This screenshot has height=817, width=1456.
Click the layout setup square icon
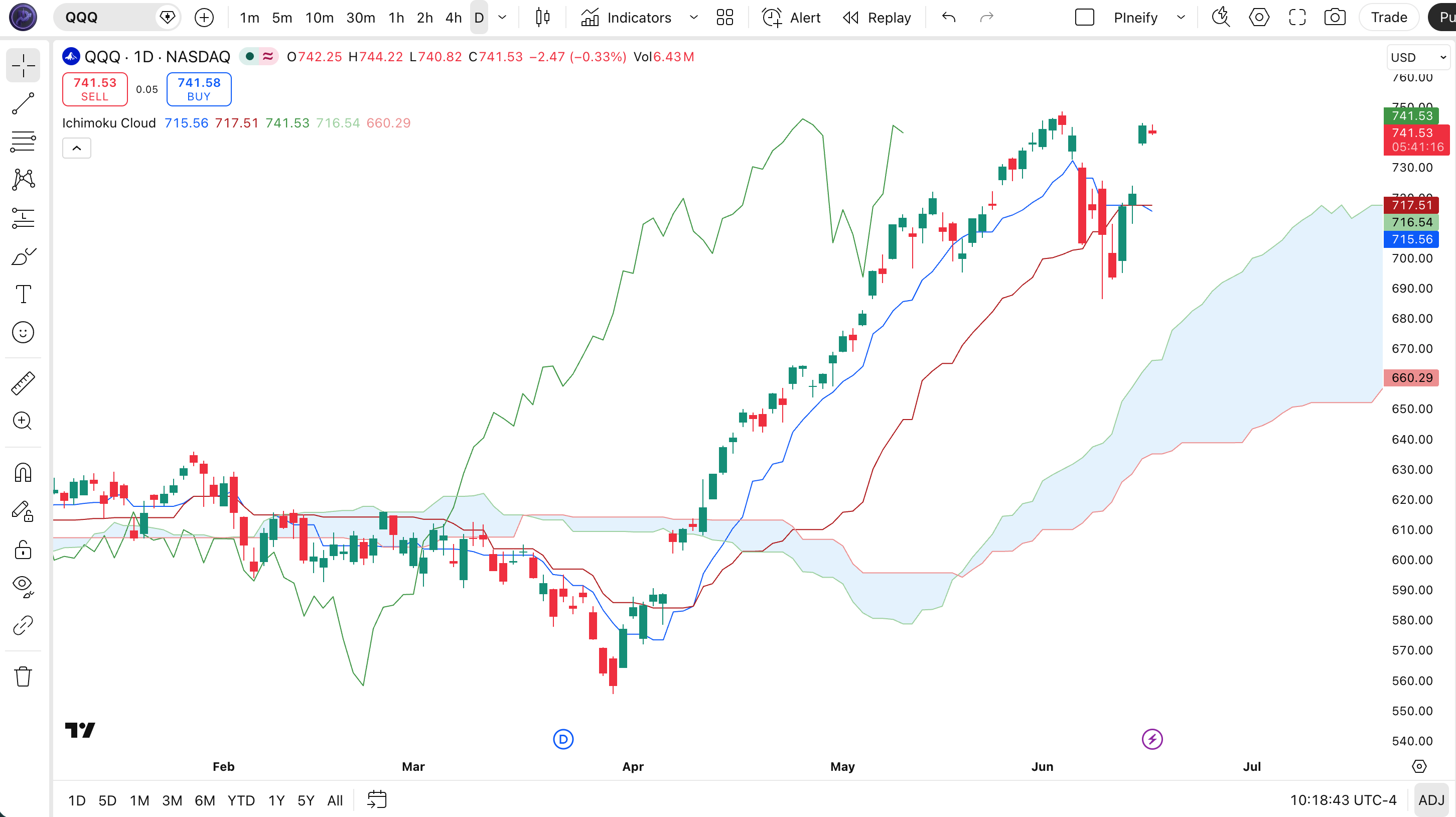[1085, 18]
